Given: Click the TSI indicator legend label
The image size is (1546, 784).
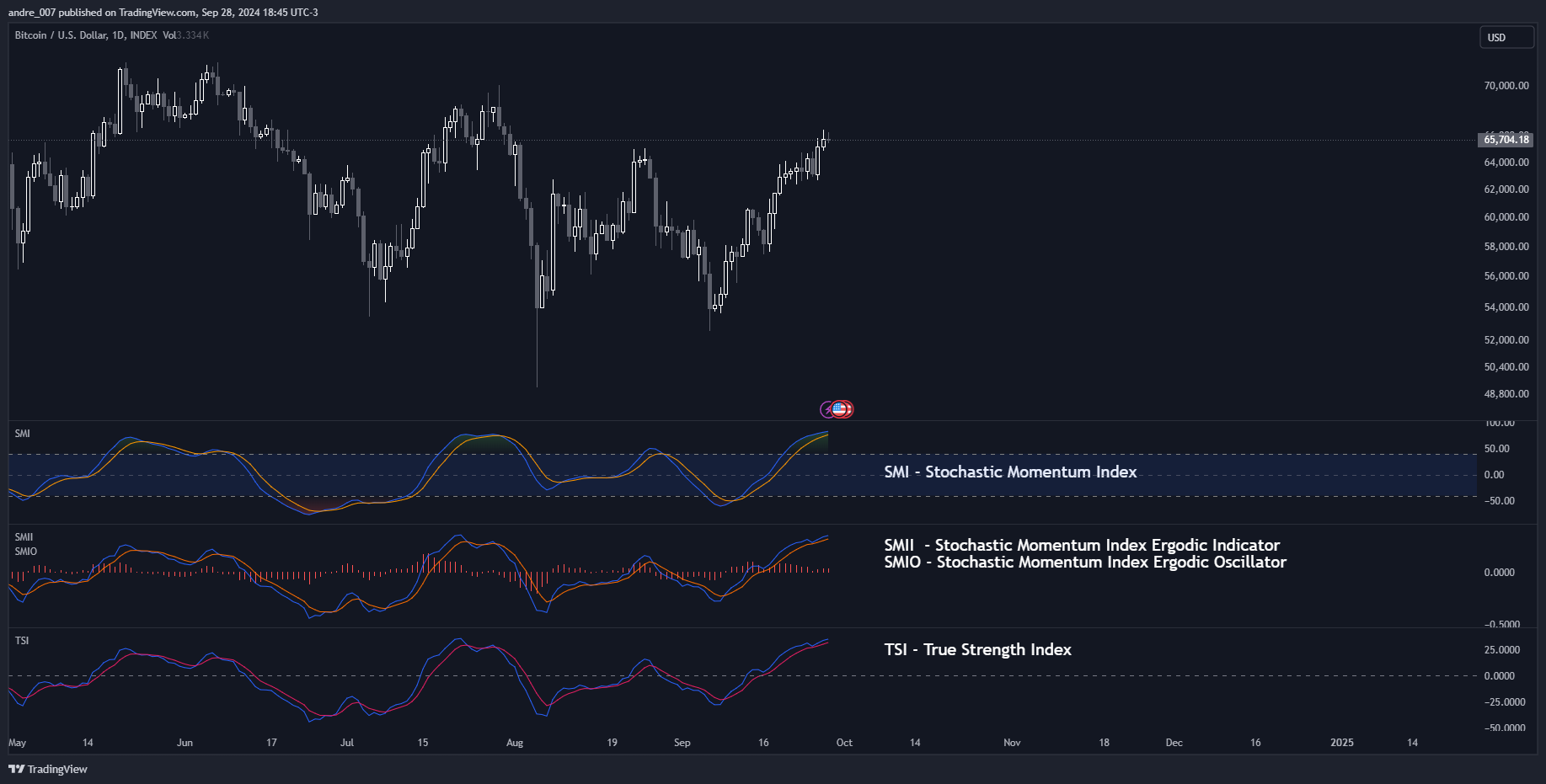Looking at the screenshot, I should click(22, 641).
